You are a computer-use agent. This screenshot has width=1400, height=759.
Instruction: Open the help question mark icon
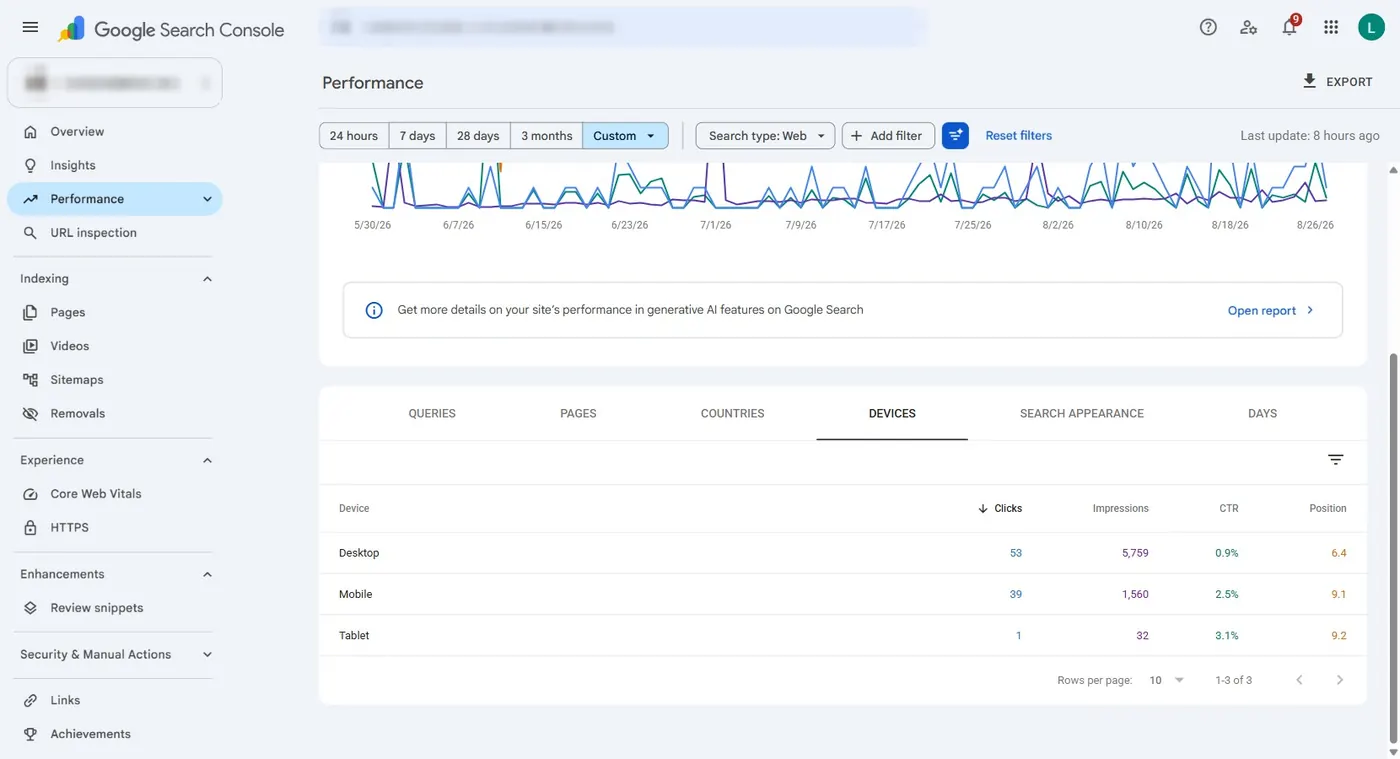[1208, 27]
